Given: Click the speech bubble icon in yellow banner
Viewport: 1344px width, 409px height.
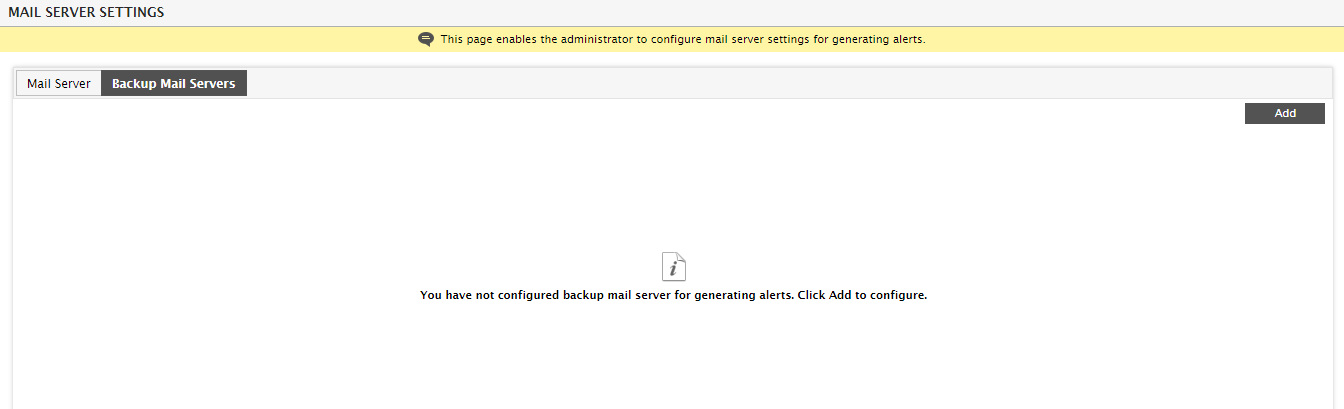Looking at the screenshot, I should click(x=426, y=39).
